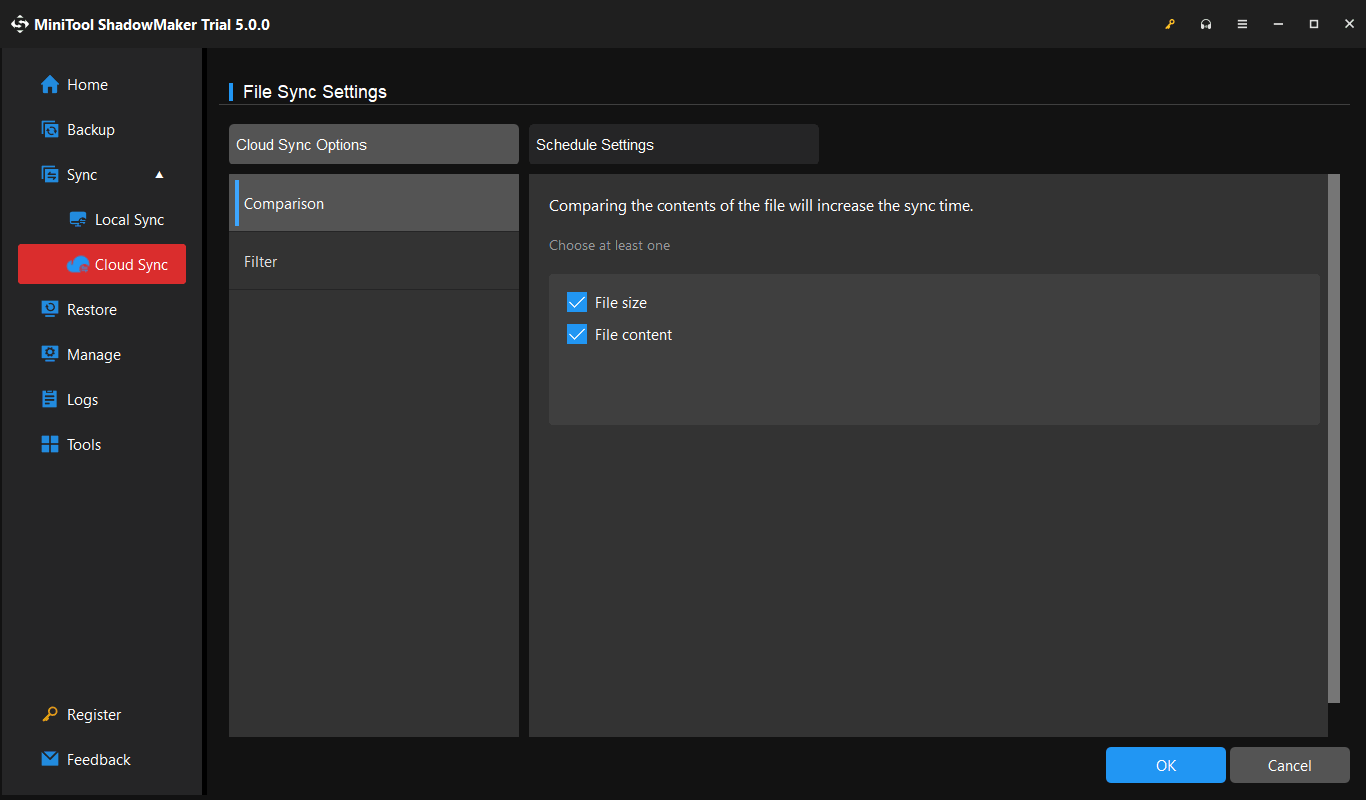
Task: Click the Register key icon in sidebar
Action: tap(50, 715)
